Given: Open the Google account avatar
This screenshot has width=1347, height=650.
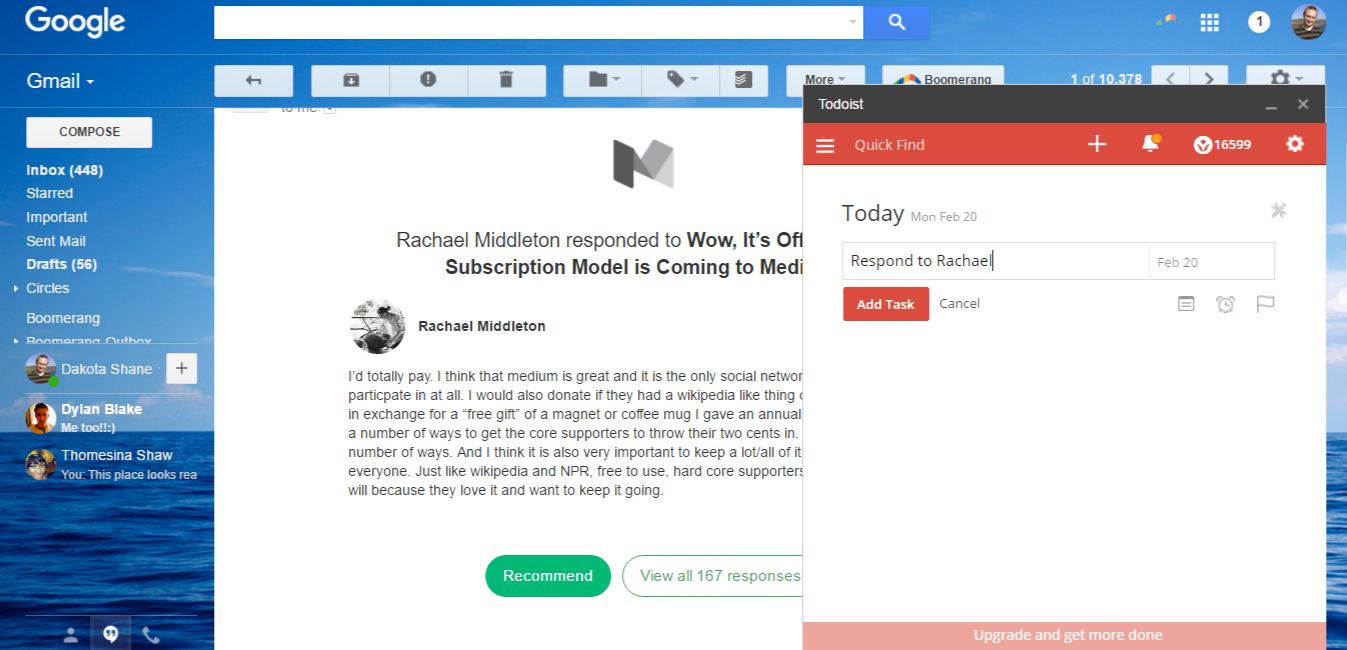Looking at the screenshot, I should coord(1308,22).
